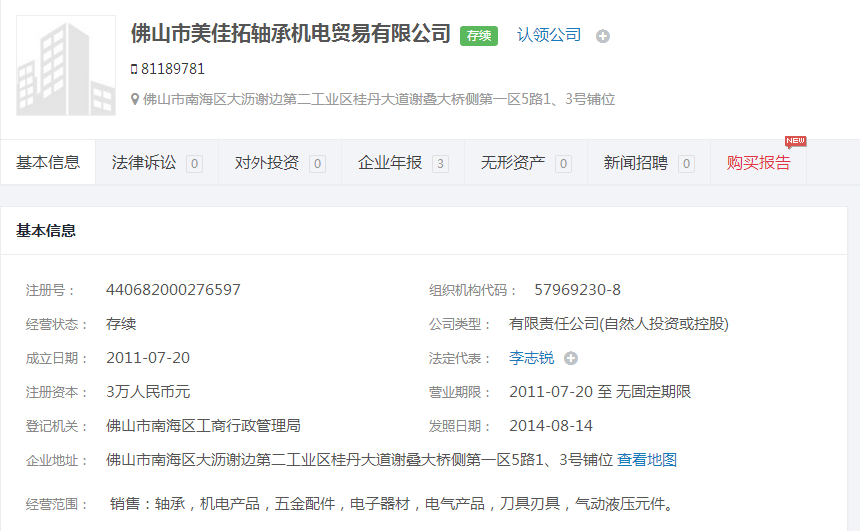This screenshot has height=531, width=860.
Task: Click registration number 440682000276597
Action: (173, 290)
